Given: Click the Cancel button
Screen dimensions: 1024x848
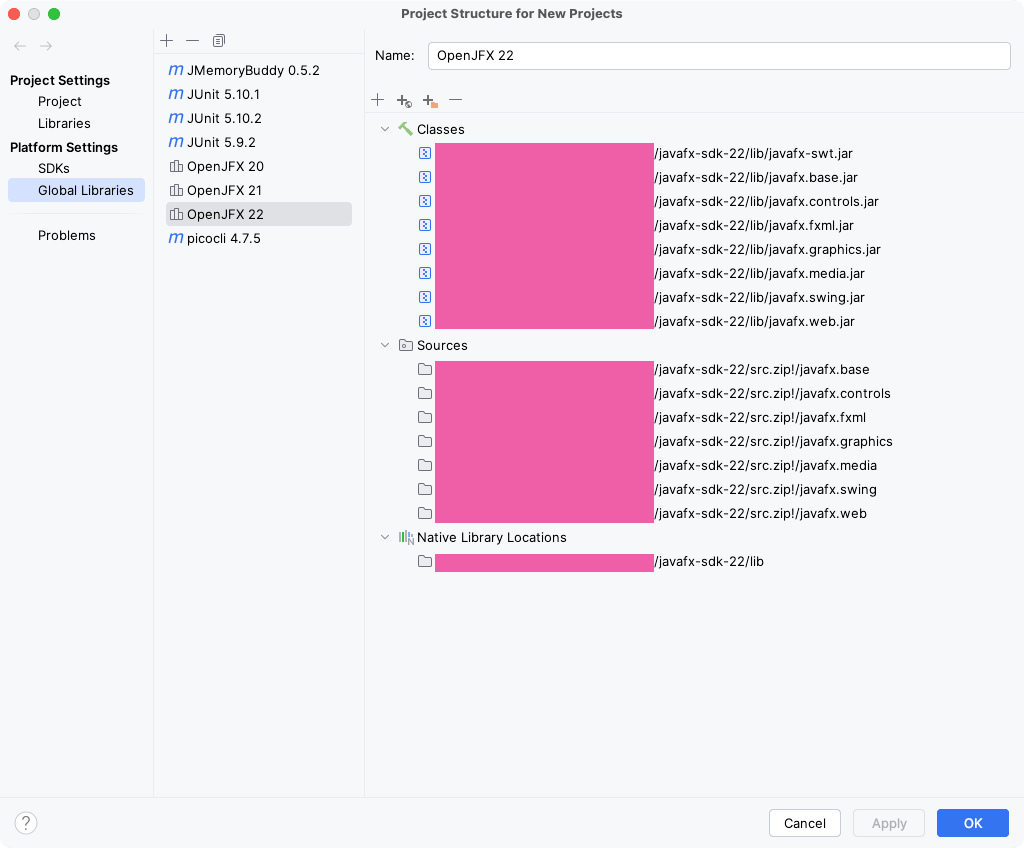Looking at the screenshot, I should 805,823.
